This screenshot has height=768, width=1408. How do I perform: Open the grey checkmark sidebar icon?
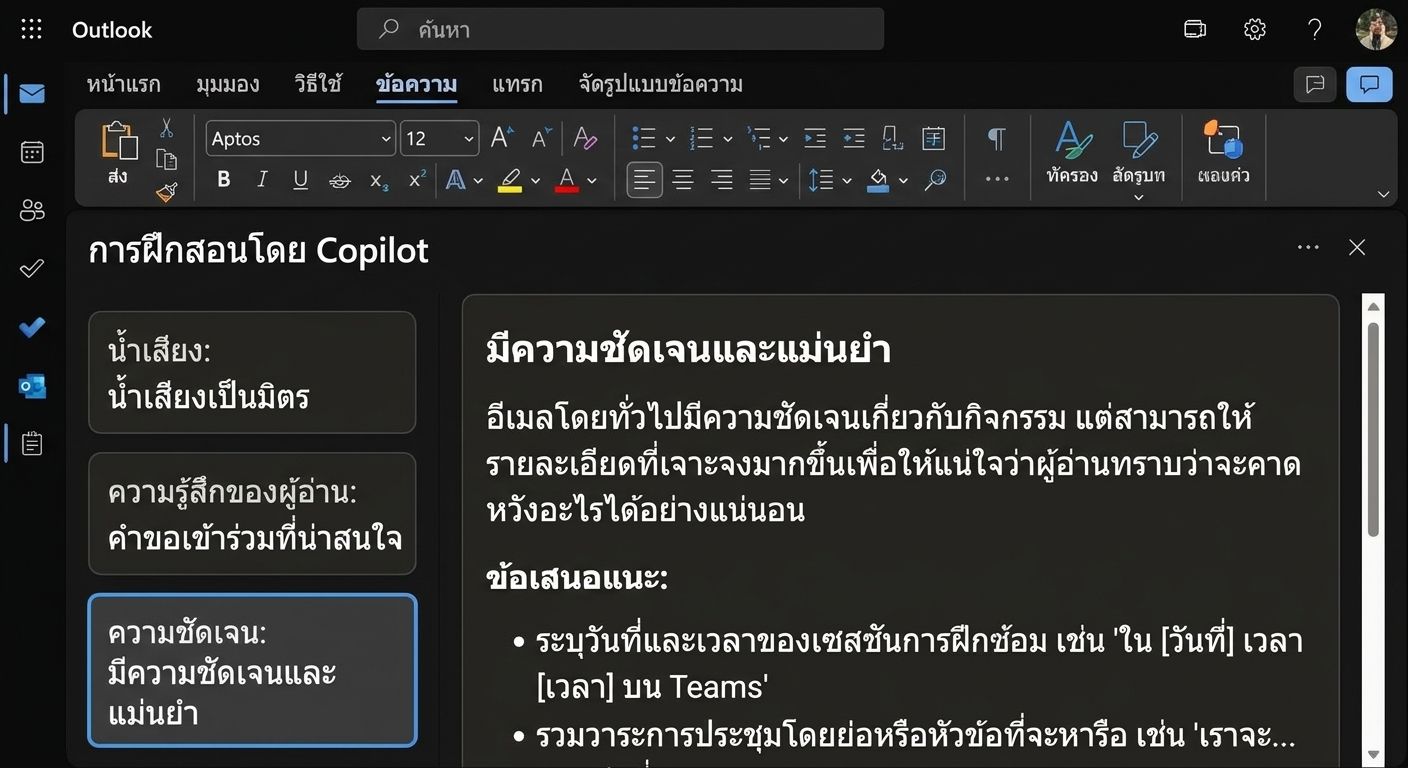pos(32,268)
